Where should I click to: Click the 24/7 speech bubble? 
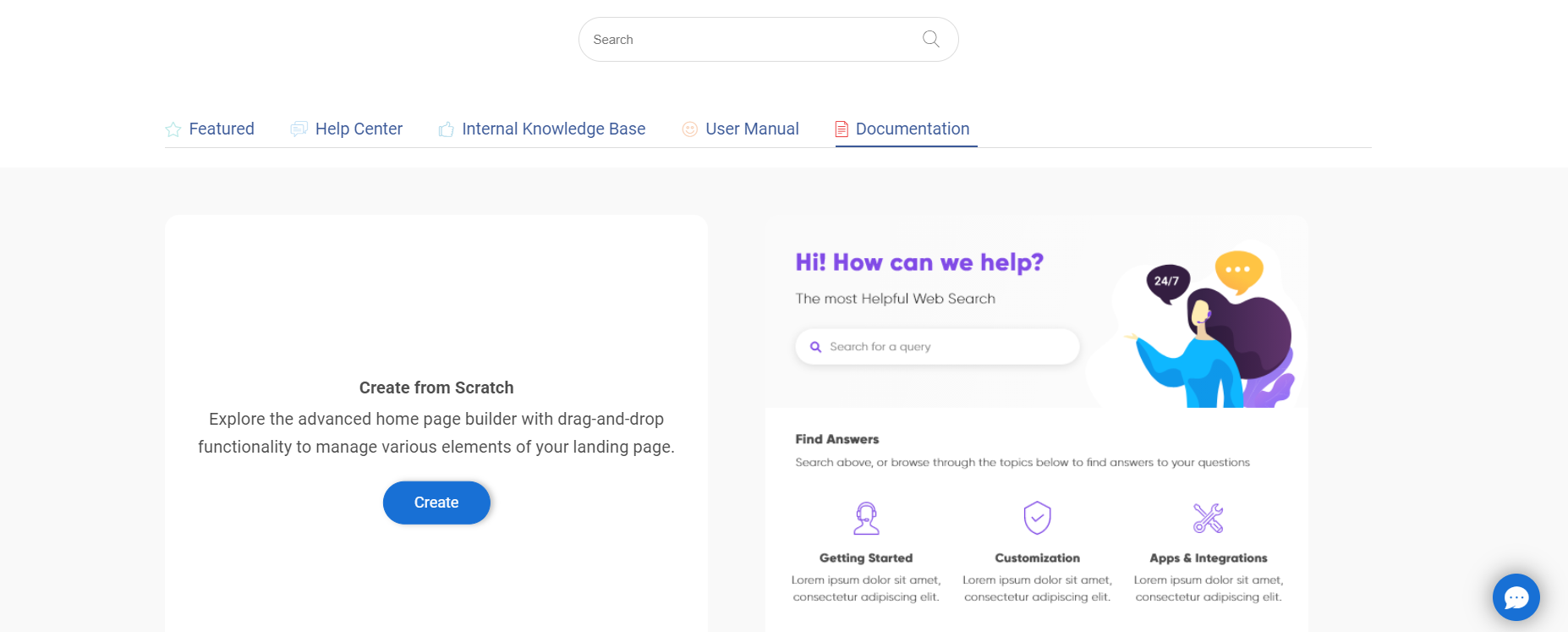coord(1167,283)
